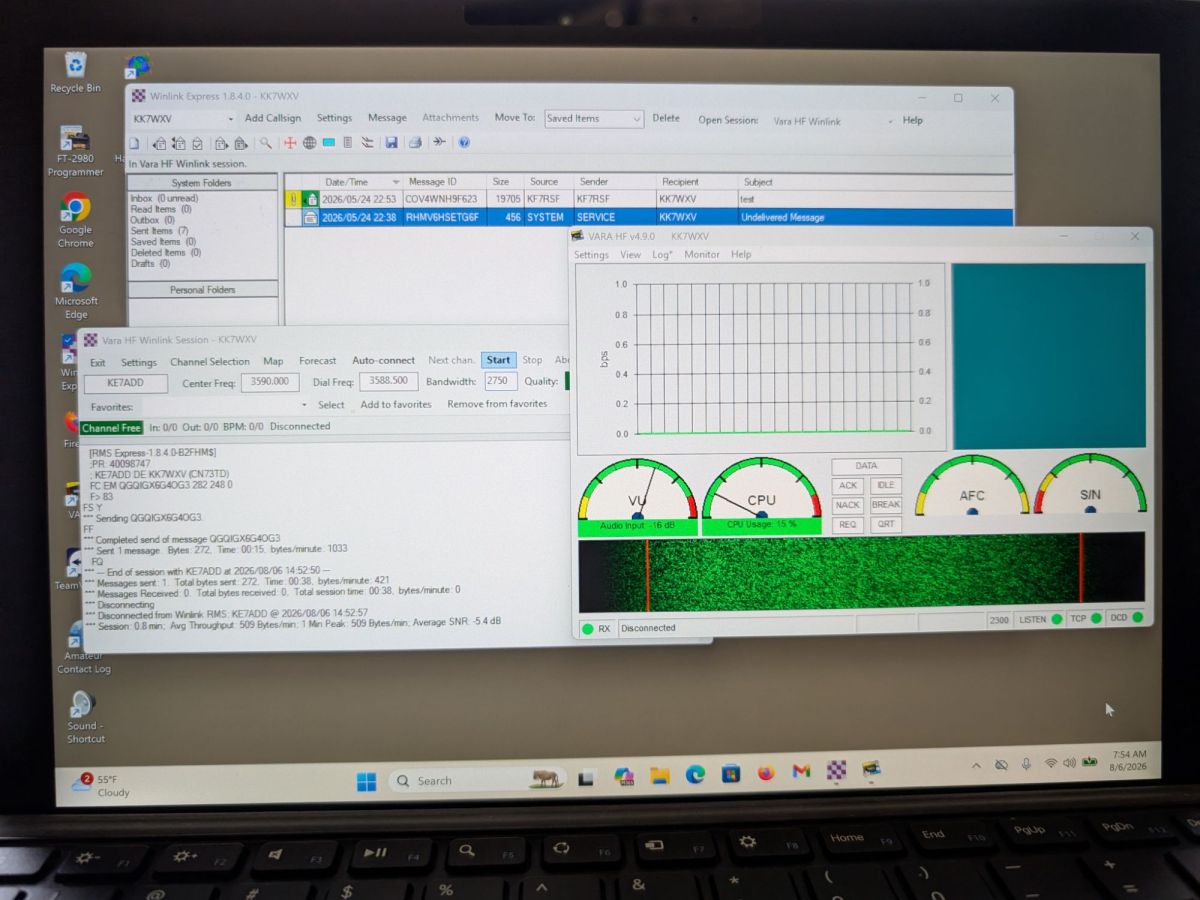Select Sent Items (7) folder
Viewport: 1200px width, 900px height.
click(159, 231)
